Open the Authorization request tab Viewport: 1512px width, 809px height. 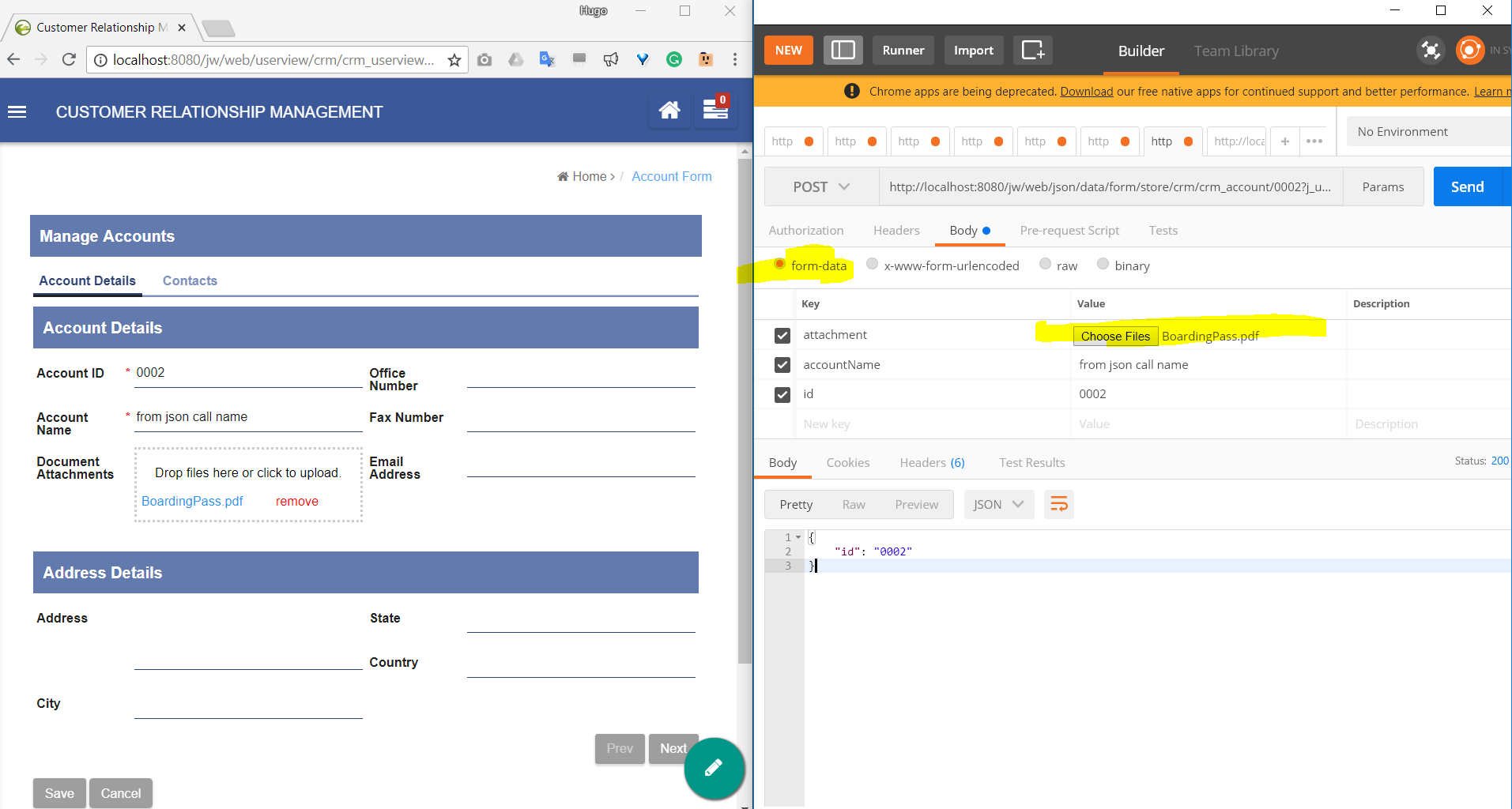(806, 231)
